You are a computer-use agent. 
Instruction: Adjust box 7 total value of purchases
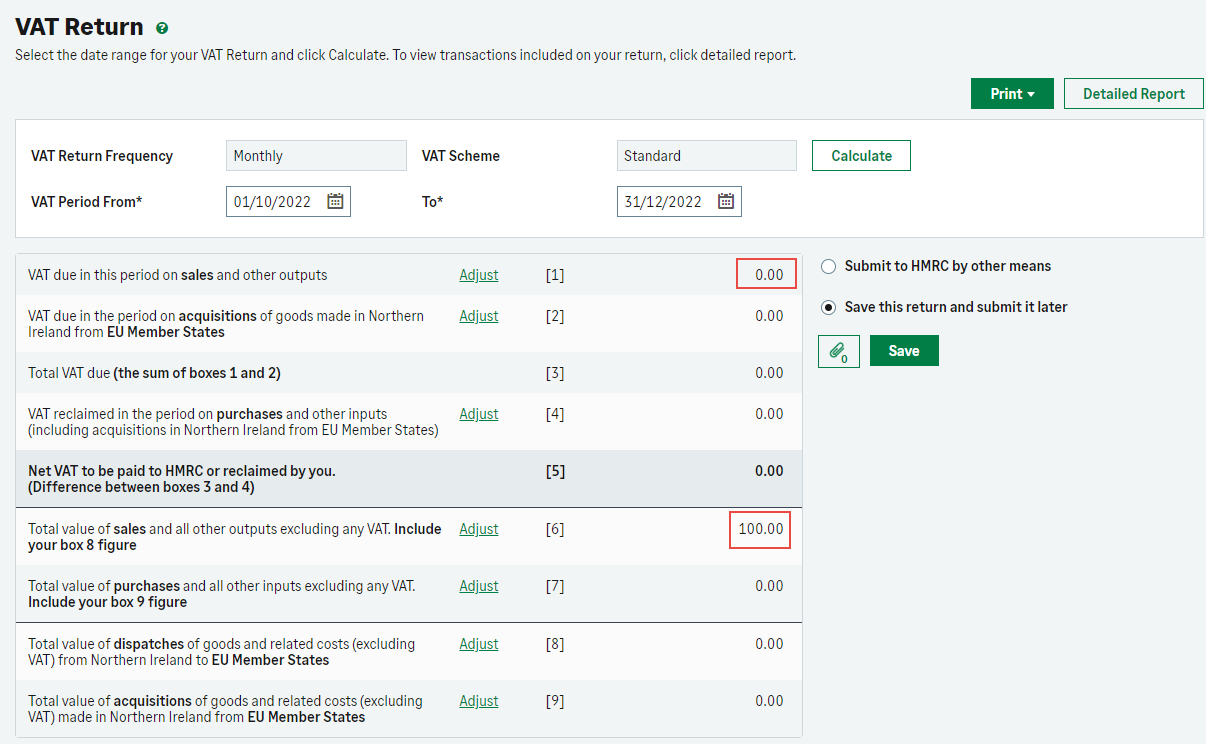pos(478,586)
